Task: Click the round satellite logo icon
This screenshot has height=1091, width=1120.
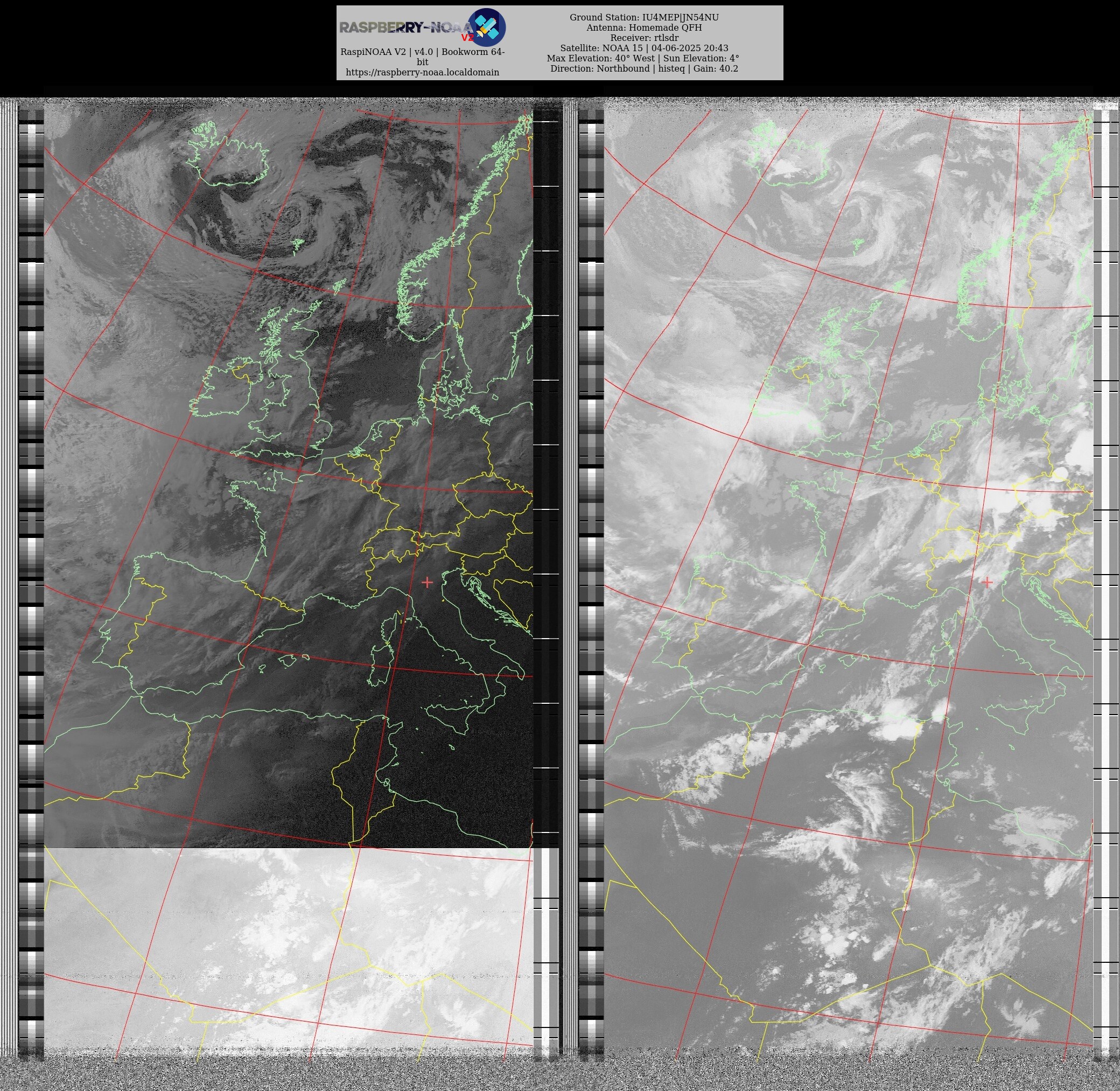Action: click(x=486, y=27)
